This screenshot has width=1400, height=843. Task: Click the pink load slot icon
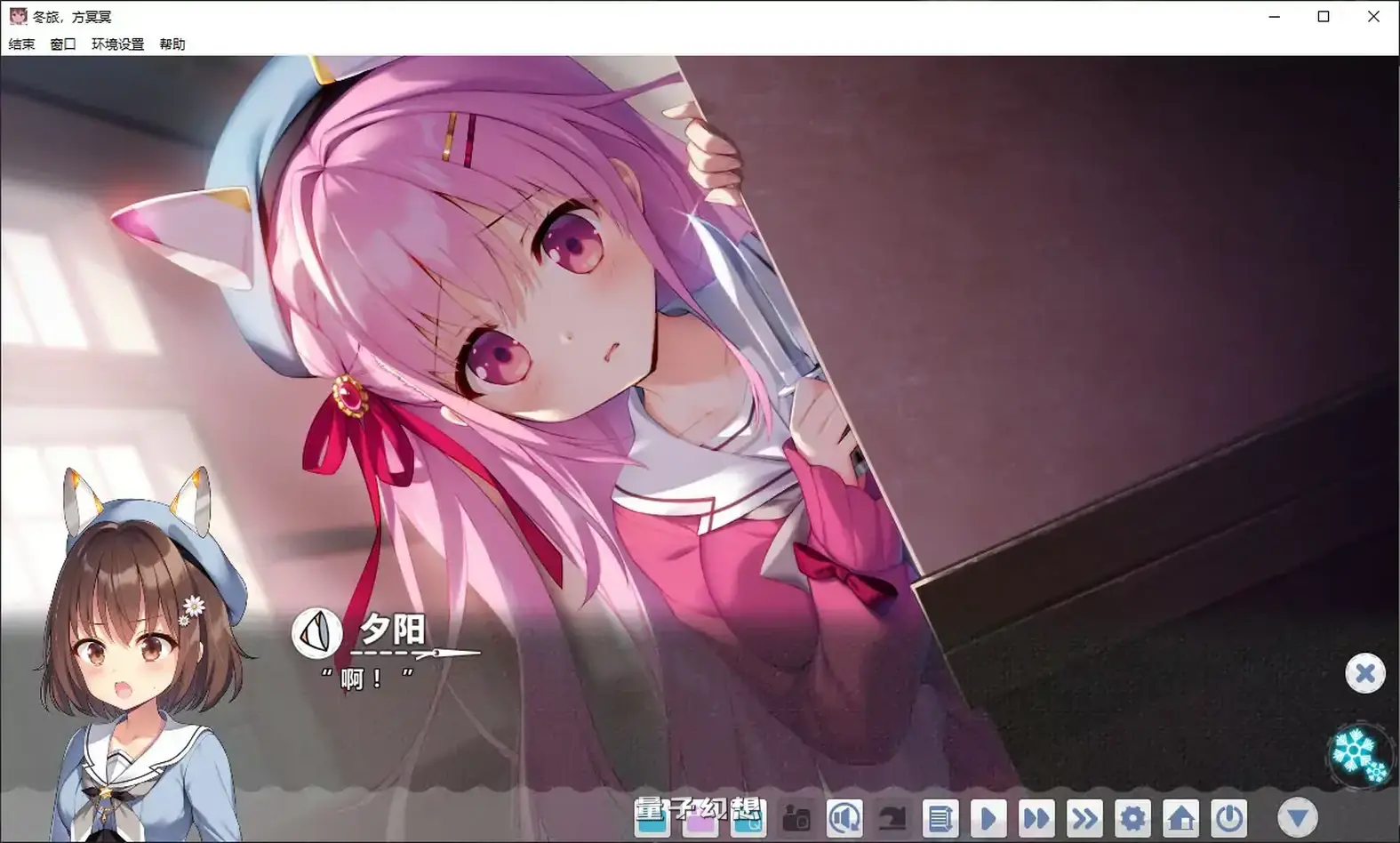(700, 818)
